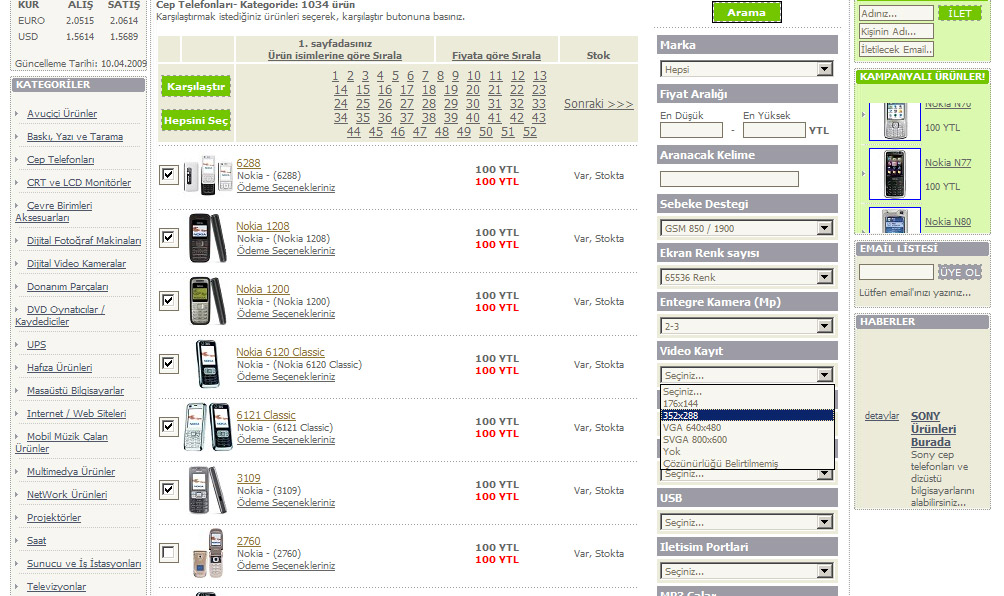Check the 2760 product checkbox
The image size is (1004, 596).
(168, 552)
